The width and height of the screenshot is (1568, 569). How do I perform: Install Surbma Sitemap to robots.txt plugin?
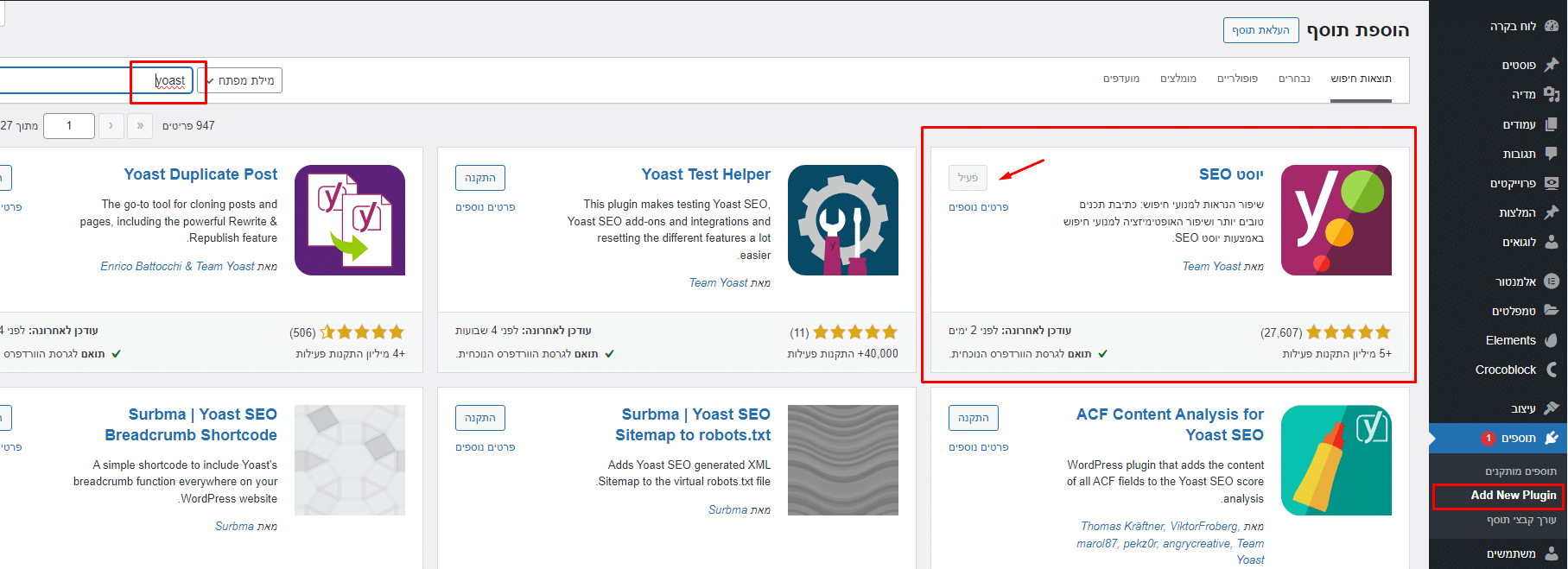pyautogui.click(x=480, y=418)
